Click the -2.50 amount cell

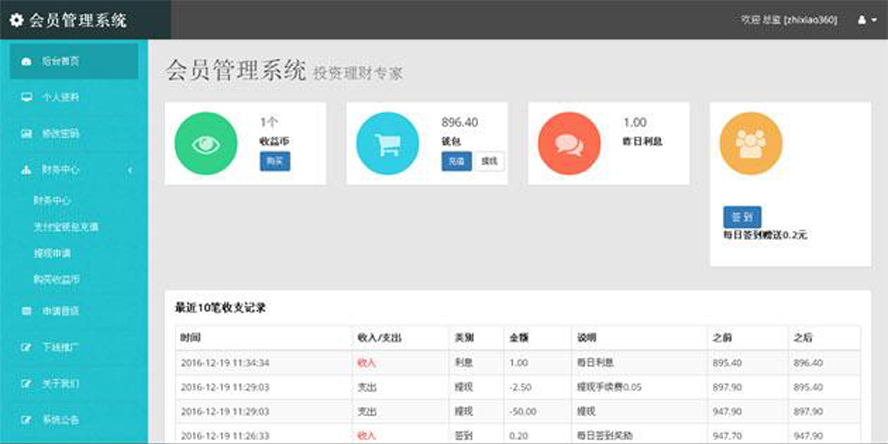point(519,388)
